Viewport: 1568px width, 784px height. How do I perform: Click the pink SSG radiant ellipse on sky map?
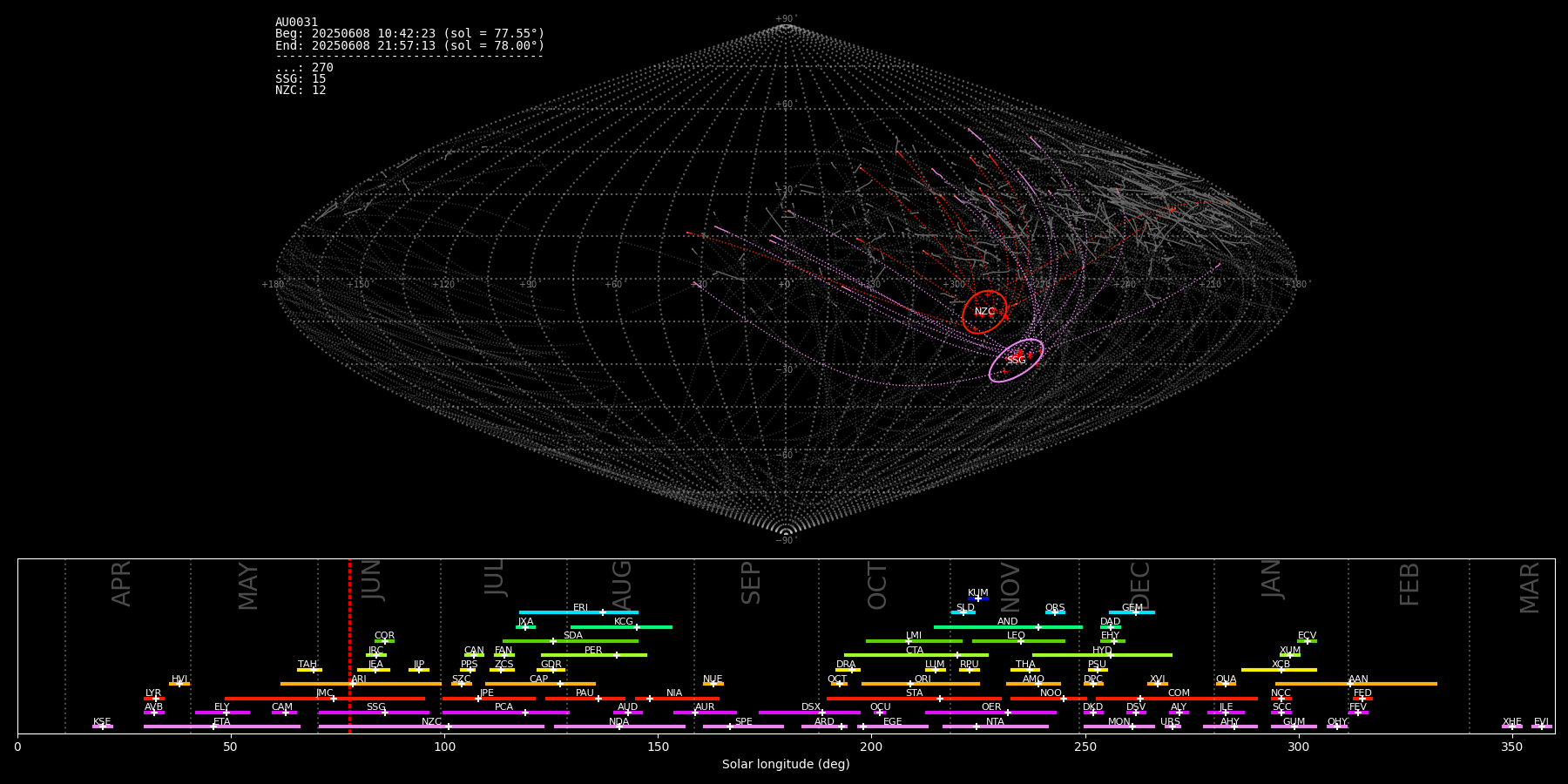1016,361
